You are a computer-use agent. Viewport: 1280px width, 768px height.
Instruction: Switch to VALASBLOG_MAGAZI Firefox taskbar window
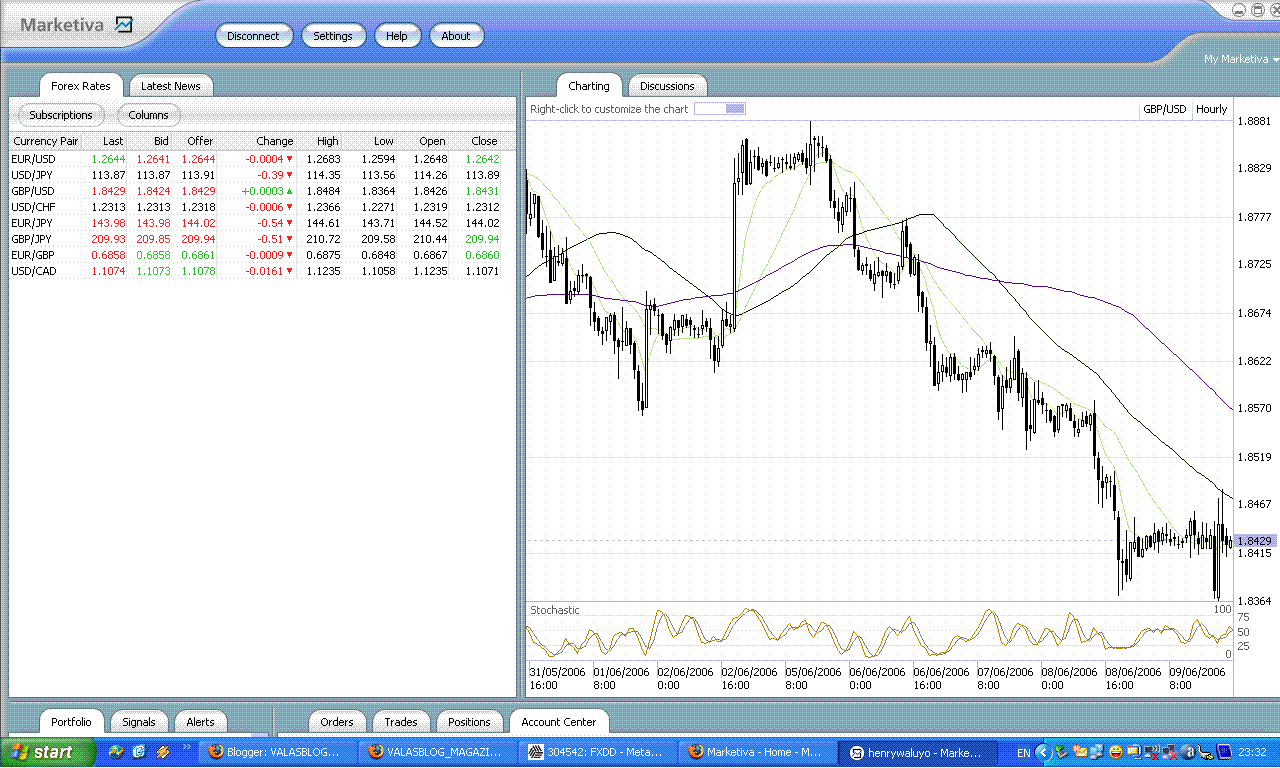[x=439, y=752]
